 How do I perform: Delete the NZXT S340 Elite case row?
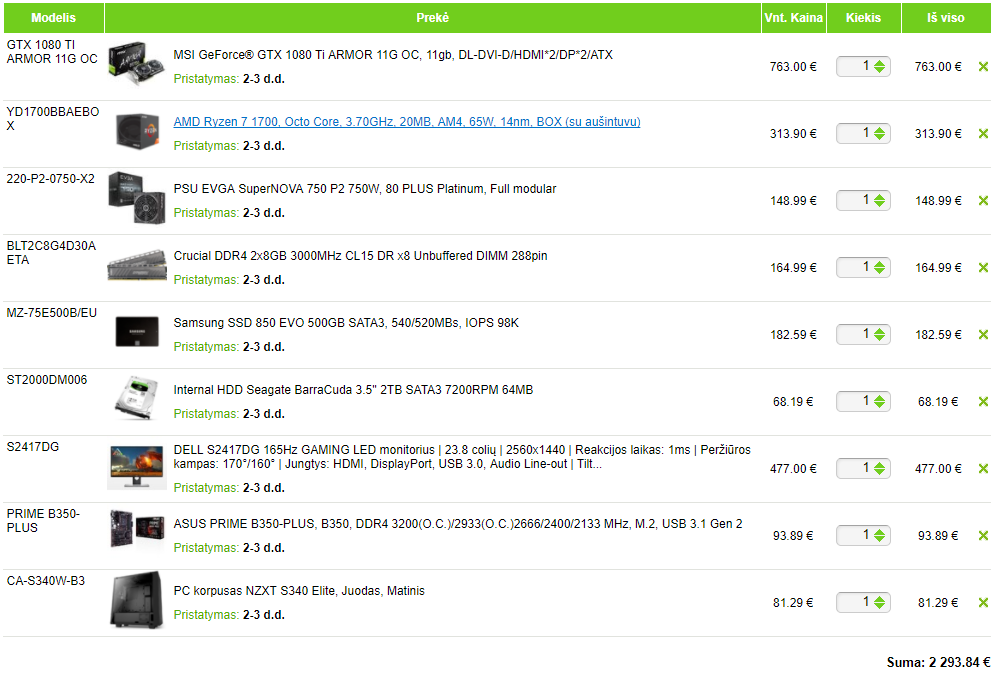click(983, 602)
